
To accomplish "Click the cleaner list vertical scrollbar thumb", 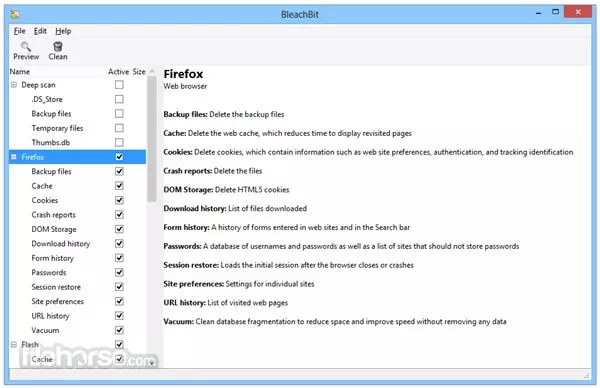I will (152, 139).
